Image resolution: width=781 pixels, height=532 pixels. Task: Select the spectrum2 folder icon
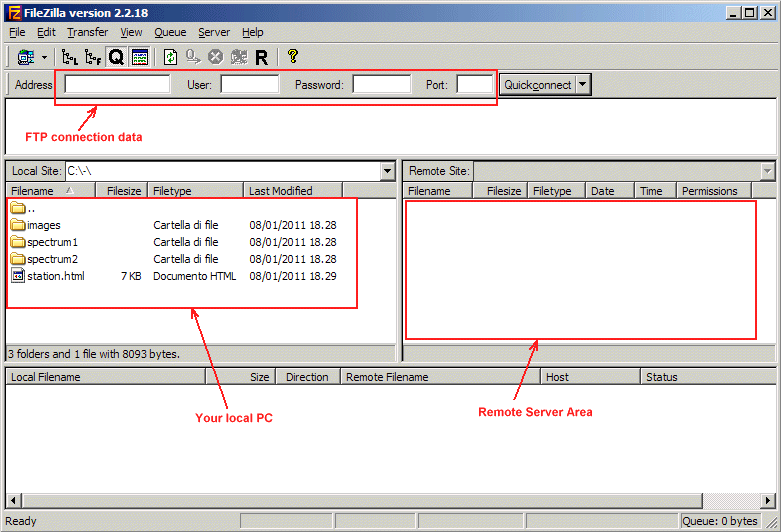coord(18,259)
